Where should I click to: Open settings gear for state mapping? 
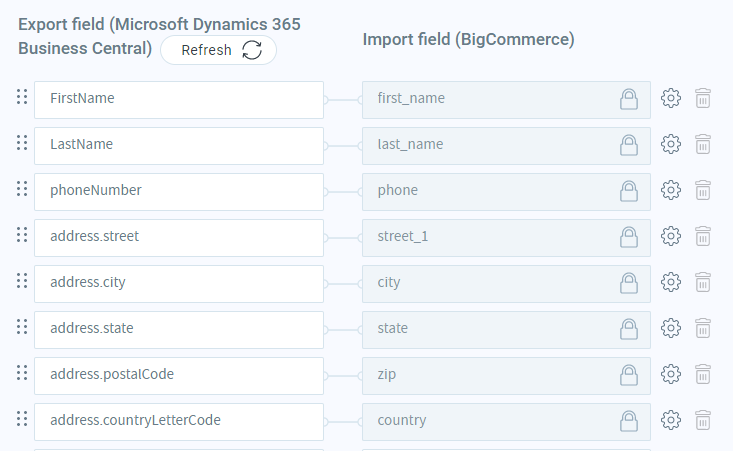tap(671, 328)
